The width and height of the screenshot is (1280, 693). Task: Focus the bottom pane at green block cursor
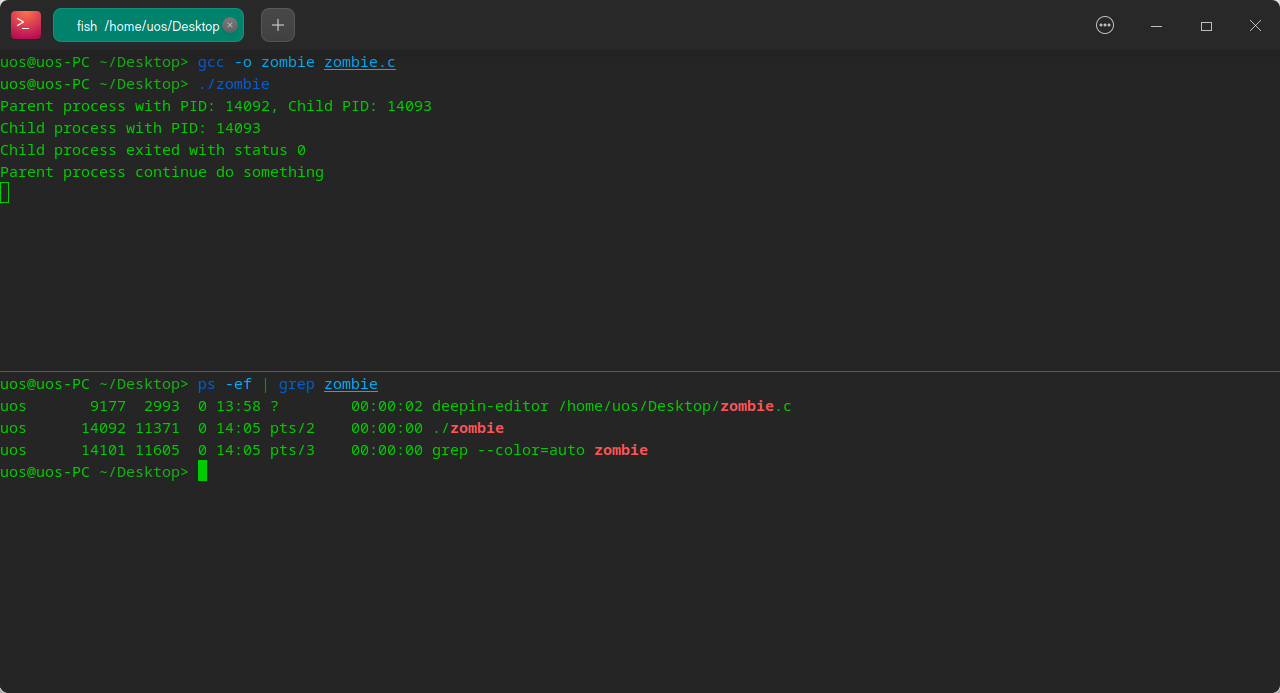(x=202, y=471)
